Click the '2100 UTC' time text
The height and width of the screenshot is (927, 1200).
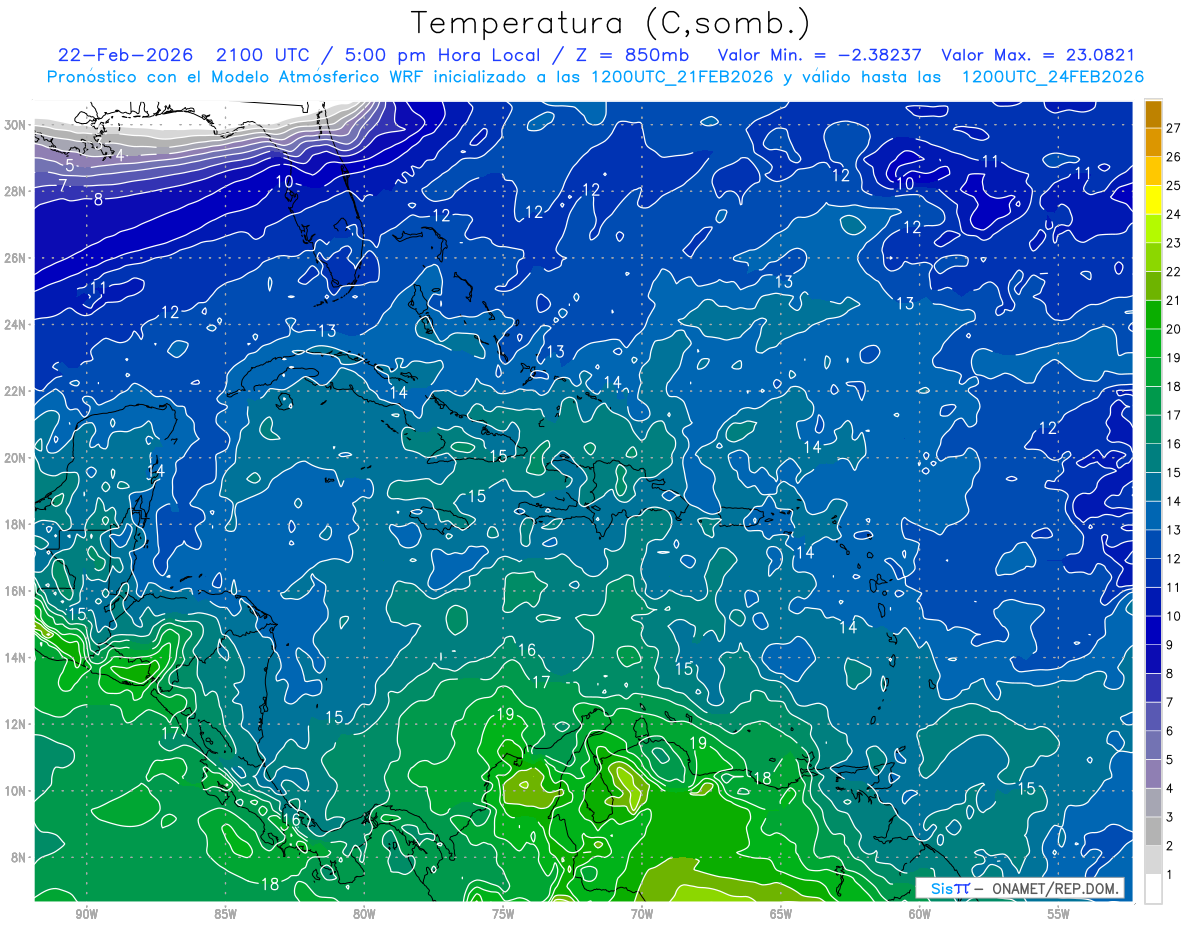[x=265, y=56]
